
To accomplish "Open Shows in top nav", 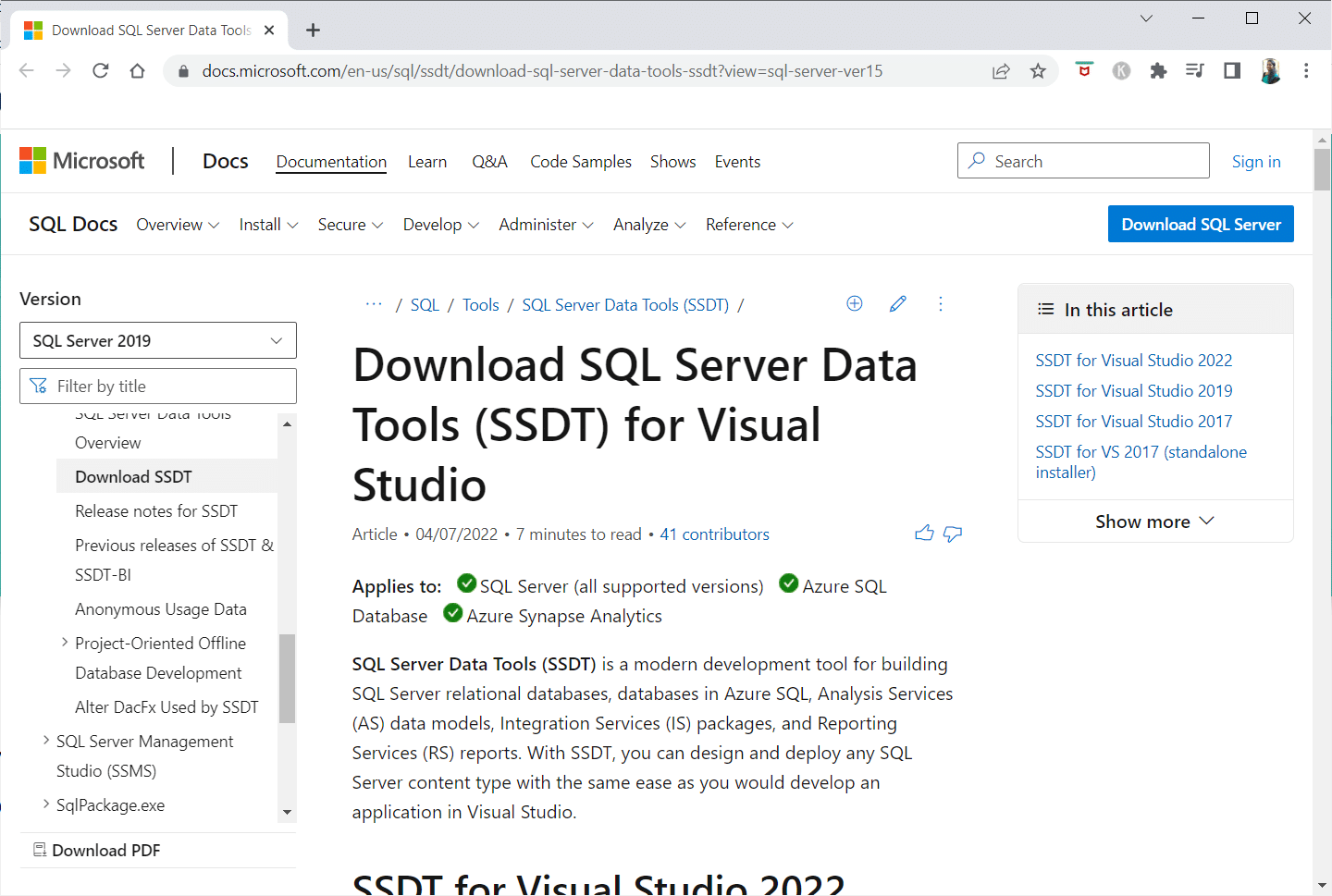I will (673, 162).
